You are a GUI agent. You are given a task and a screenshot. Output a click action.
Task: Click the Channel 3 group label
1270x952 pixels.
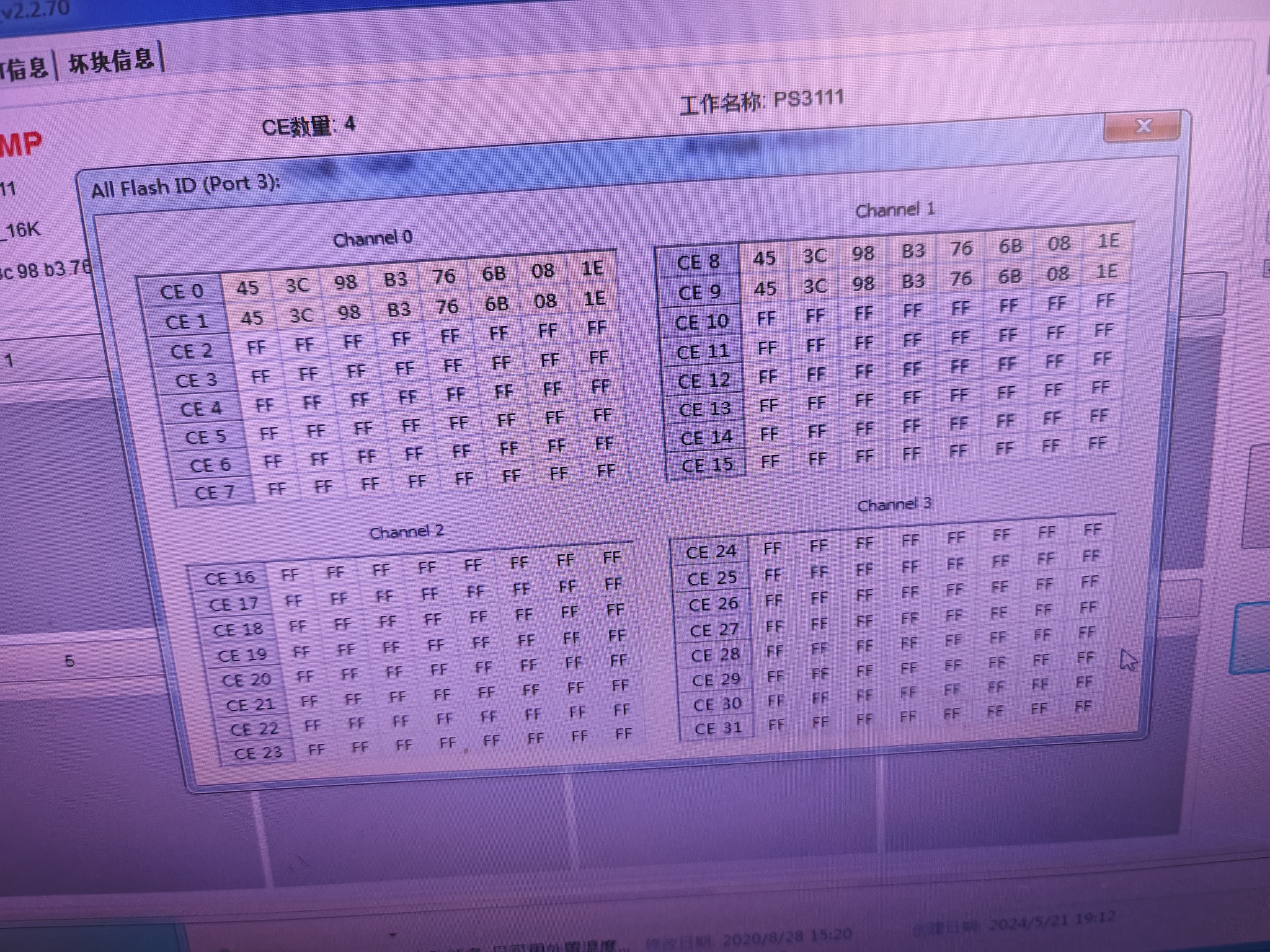pos(894,505)
